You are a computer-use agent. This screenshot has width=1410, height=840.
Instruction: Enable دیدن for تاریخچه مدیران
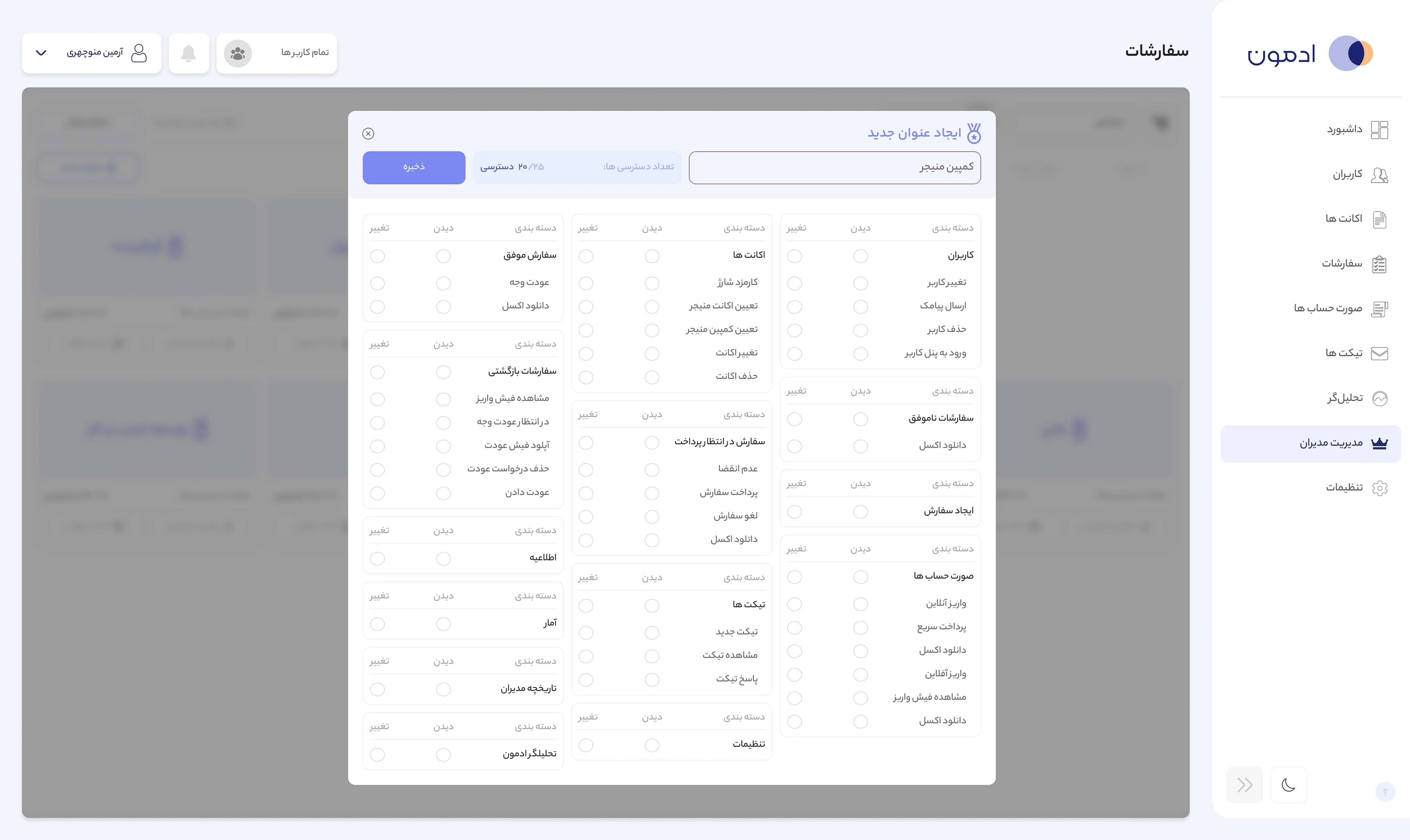click(x=443, y=689)
